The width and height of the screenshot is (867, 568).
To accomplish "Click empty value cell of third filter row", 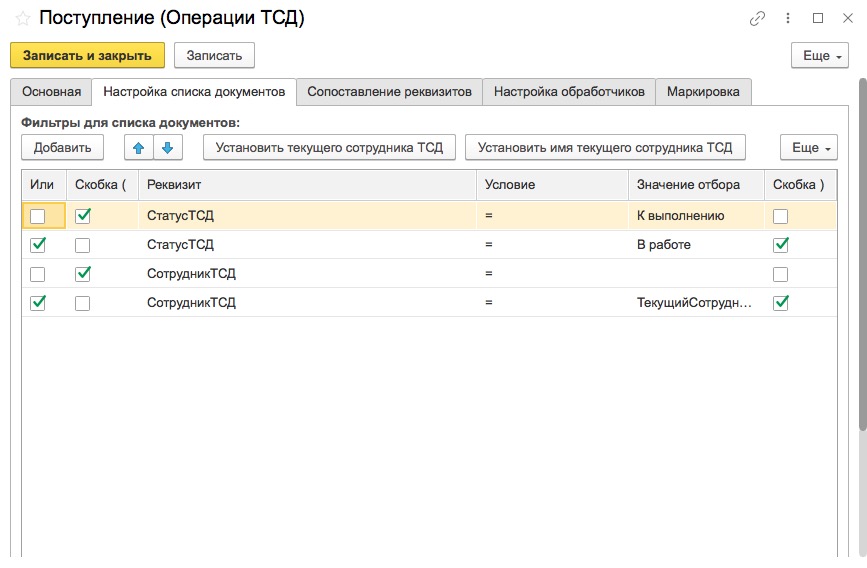I will pos(696,273).
